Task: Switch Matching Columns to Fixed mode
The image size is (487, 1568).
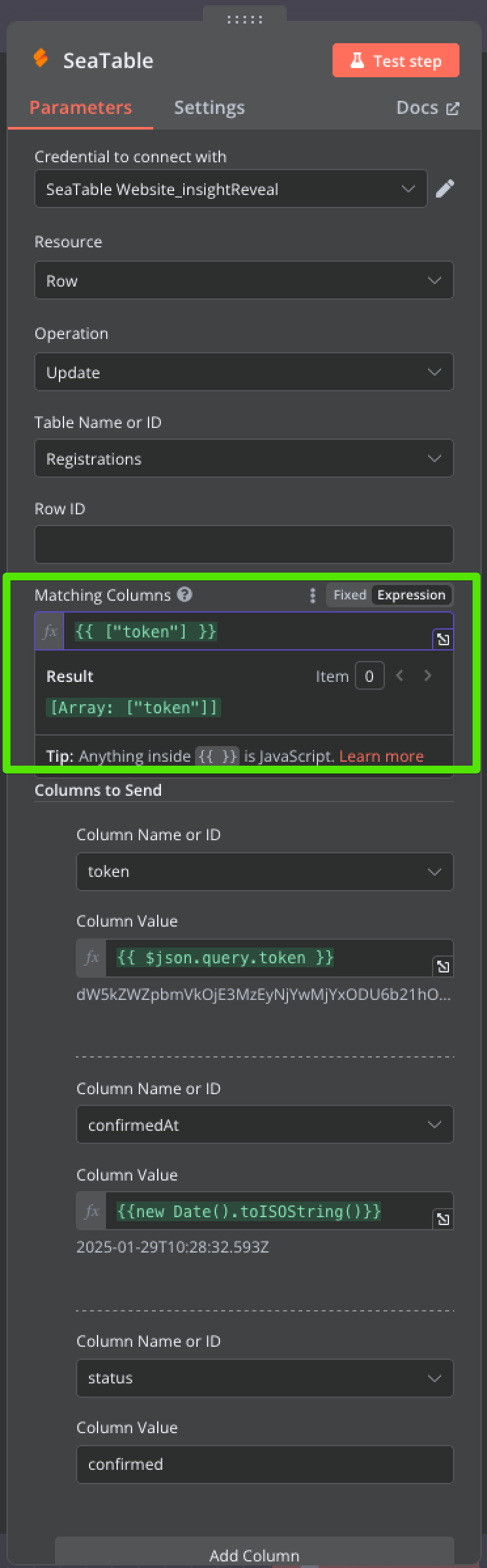Action: pyautogui.click(x=350, y=595)
